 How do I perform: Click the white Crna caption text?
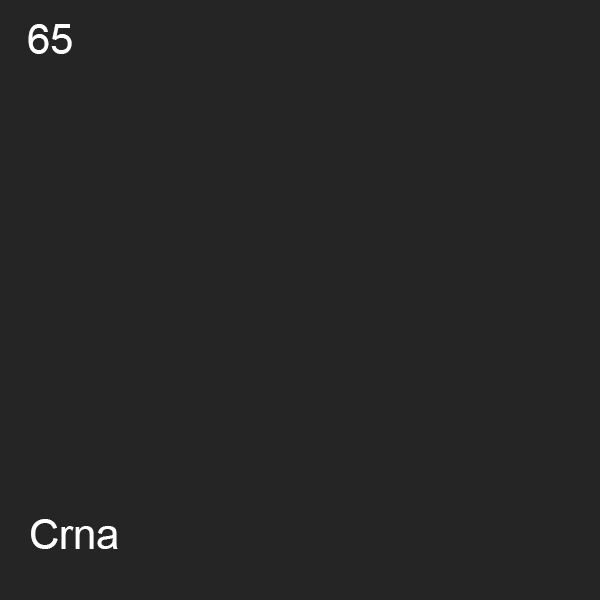[x=74, y=535]
